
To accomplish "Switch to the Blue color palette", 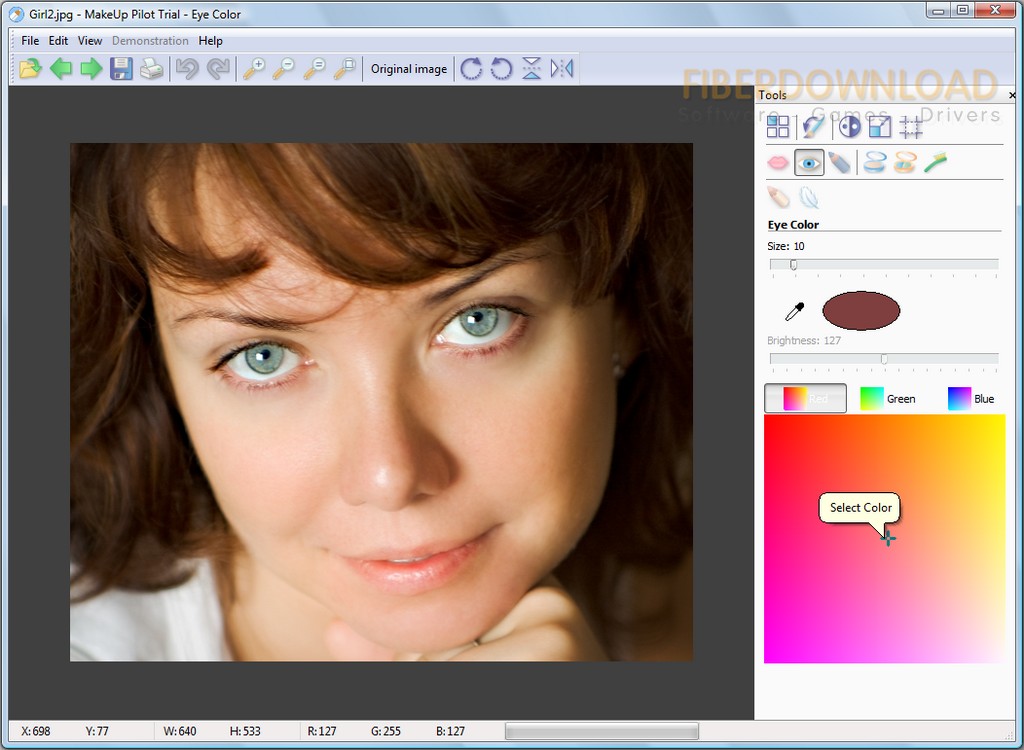I will click(970, 398).
